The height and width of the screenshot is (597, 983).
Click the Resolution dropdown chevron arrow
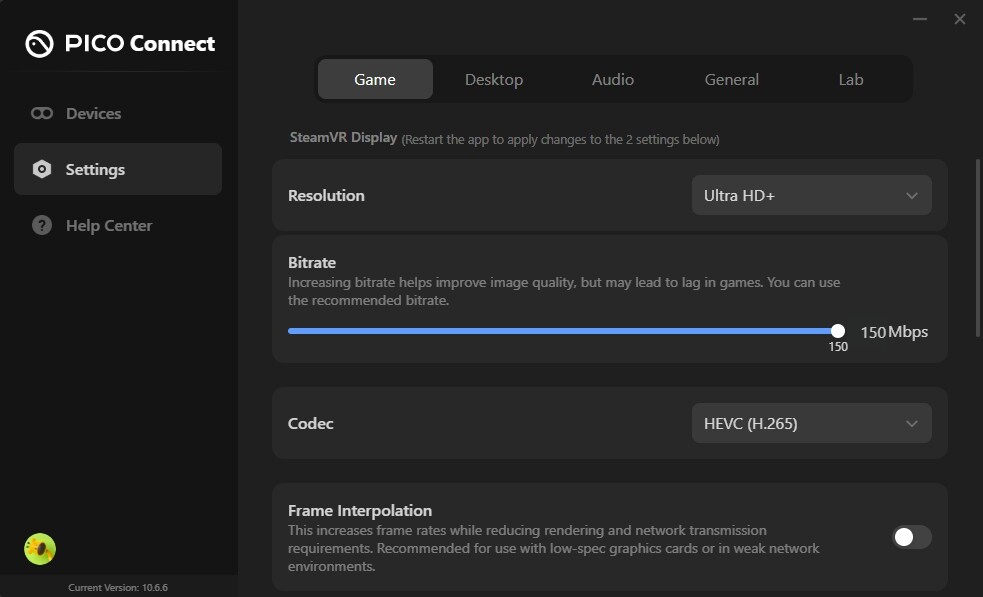click(x=912, y=196)
